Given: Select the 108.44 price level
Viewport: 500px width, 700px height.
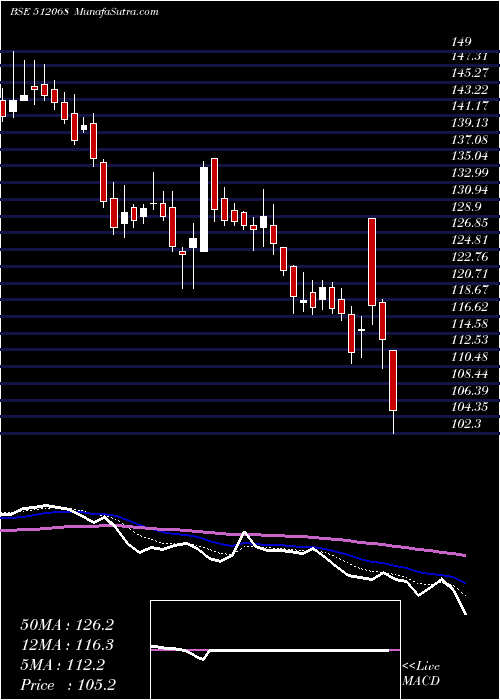Looking at the screenshot, I should click(470, 374).
